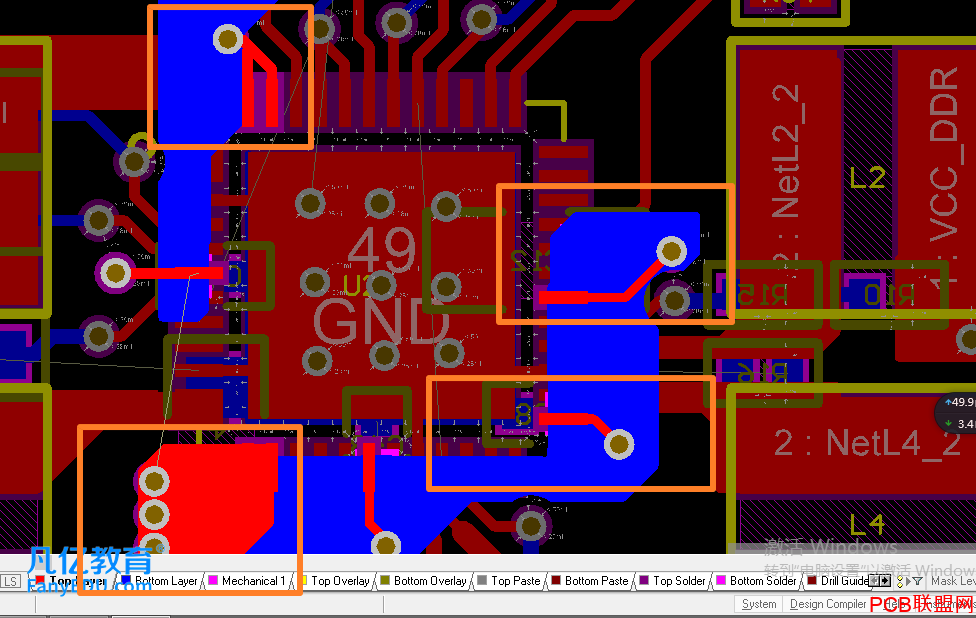Image resolution: width=976 pixels, height=618 pixels.
Task: Activate the Top Overlay layer tab
Action: point(340,581)
